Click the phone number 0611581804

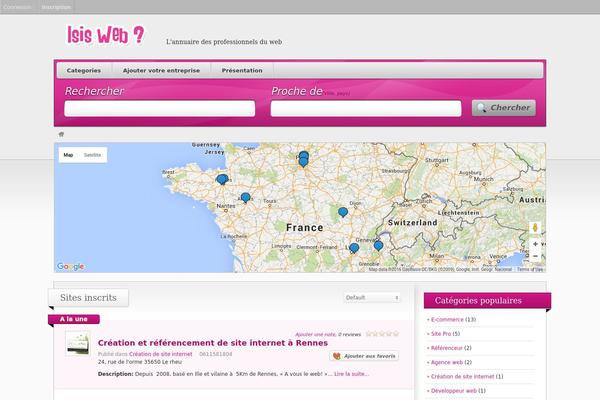click(x=215, y=354)
